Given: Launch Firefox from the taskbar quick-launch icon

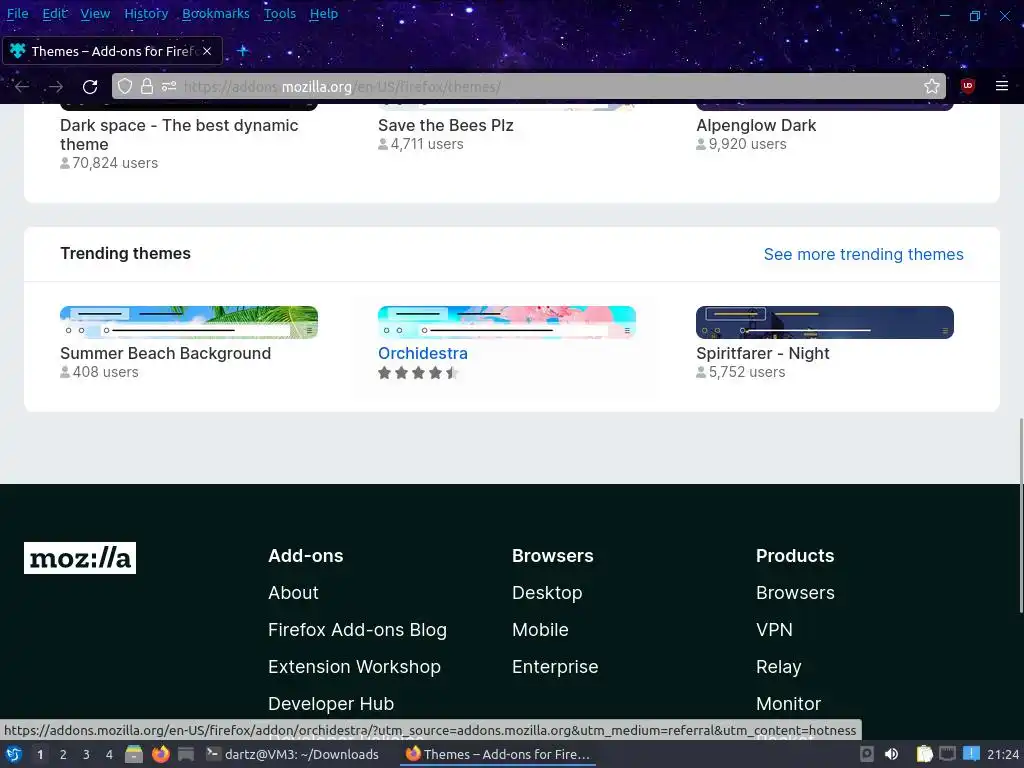Looking at the screenshot, I should [x=160, y=754].
